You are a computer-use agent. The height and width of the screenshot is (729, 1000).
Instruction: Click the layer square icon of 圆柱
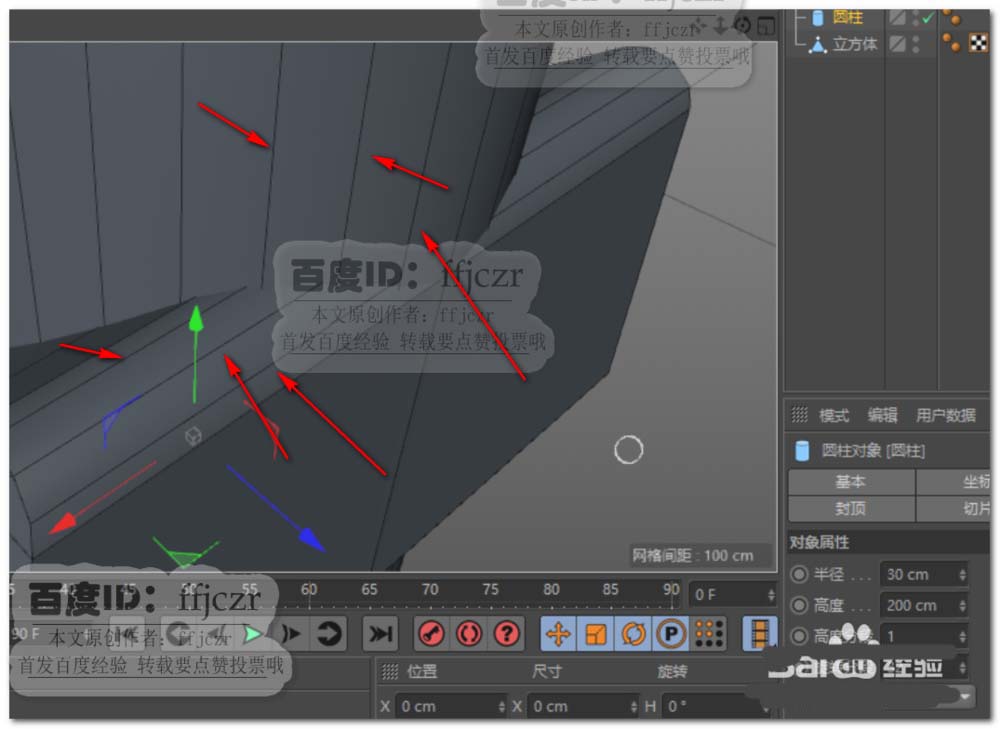pyautogui.click(x=897, y=17)
